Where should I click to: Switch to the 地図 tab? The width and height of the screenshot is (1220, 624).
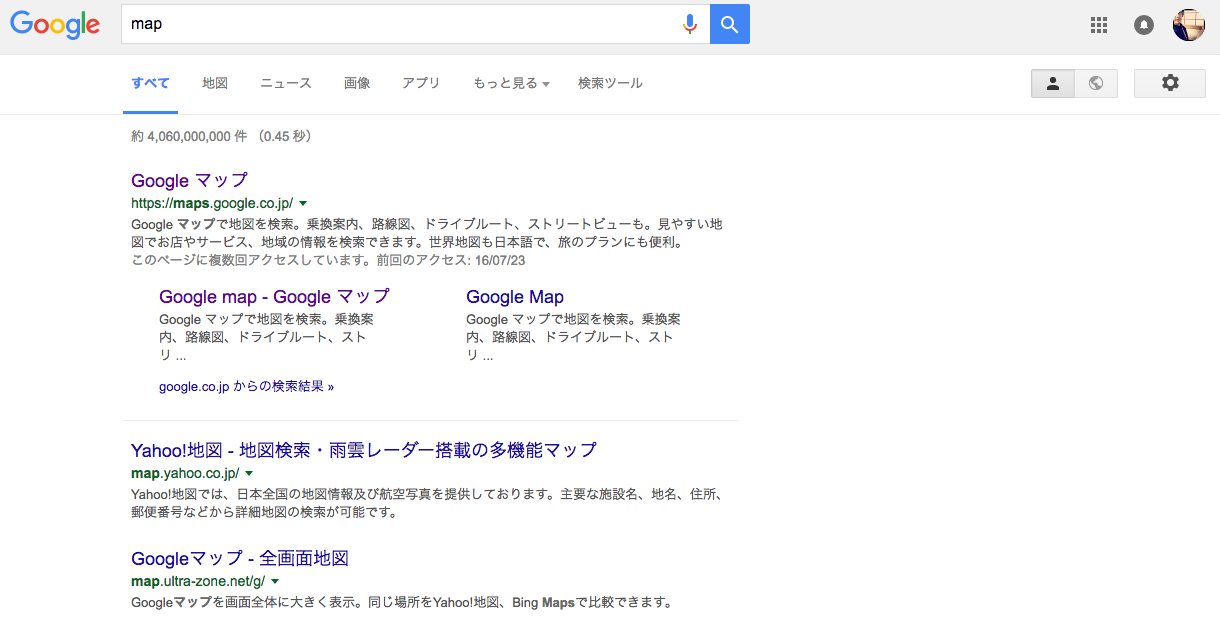(x=215, y=83)
